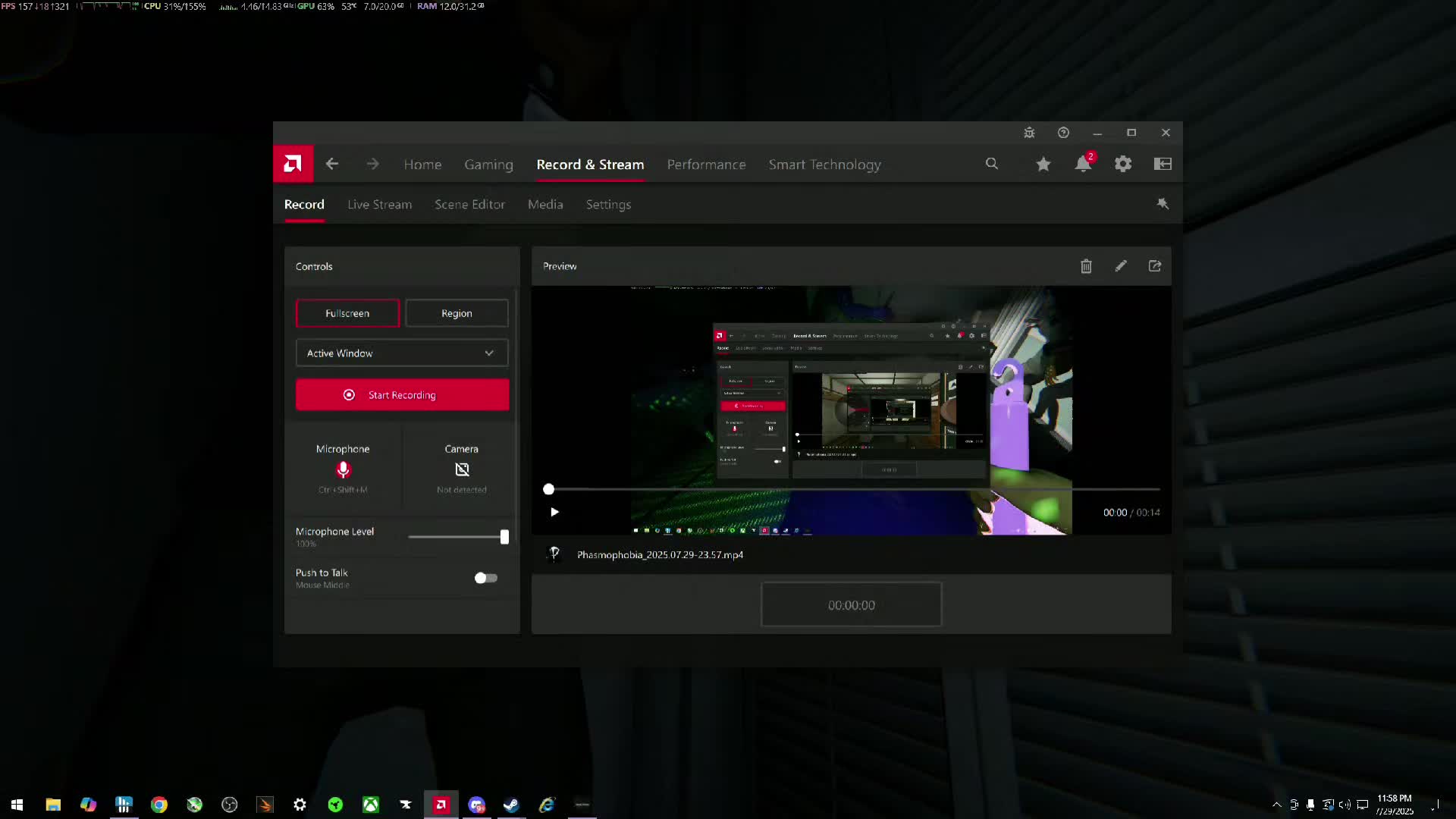
Task: Adjust Microphone Level slider handle
Action: point(504,537)
